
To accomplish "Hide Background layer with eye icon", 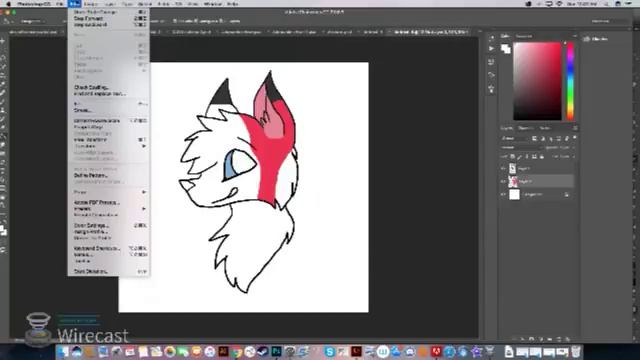I will click(503, 195).
